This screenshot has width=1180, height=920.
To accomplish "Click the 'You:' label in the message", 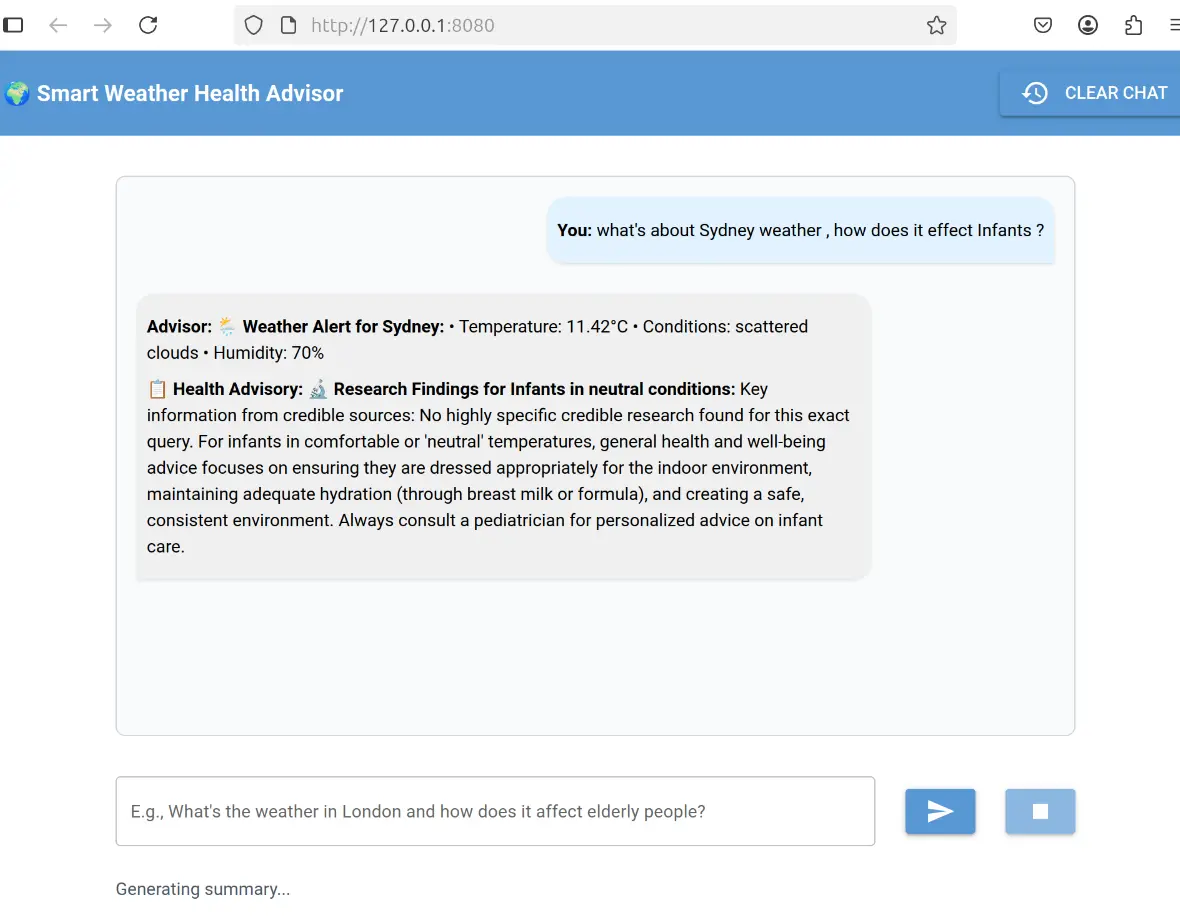I will [x=574, y=230].
